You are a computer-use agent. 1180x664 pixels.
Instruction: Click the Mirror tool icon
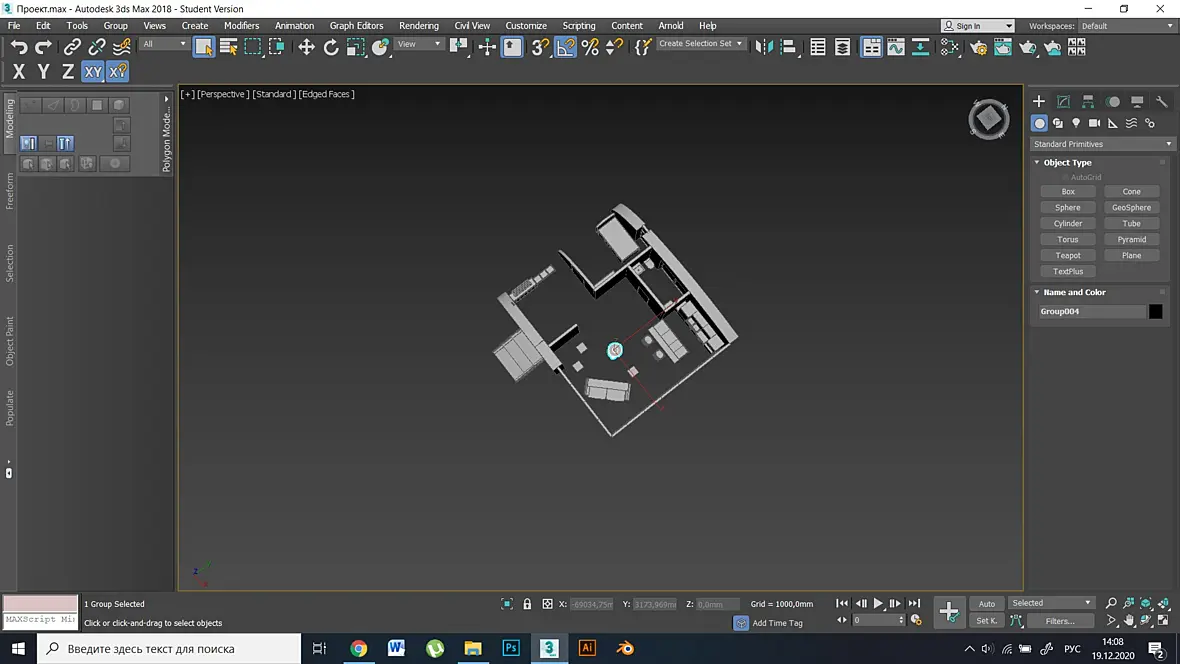pyautogui.click(x=764, y=47)
